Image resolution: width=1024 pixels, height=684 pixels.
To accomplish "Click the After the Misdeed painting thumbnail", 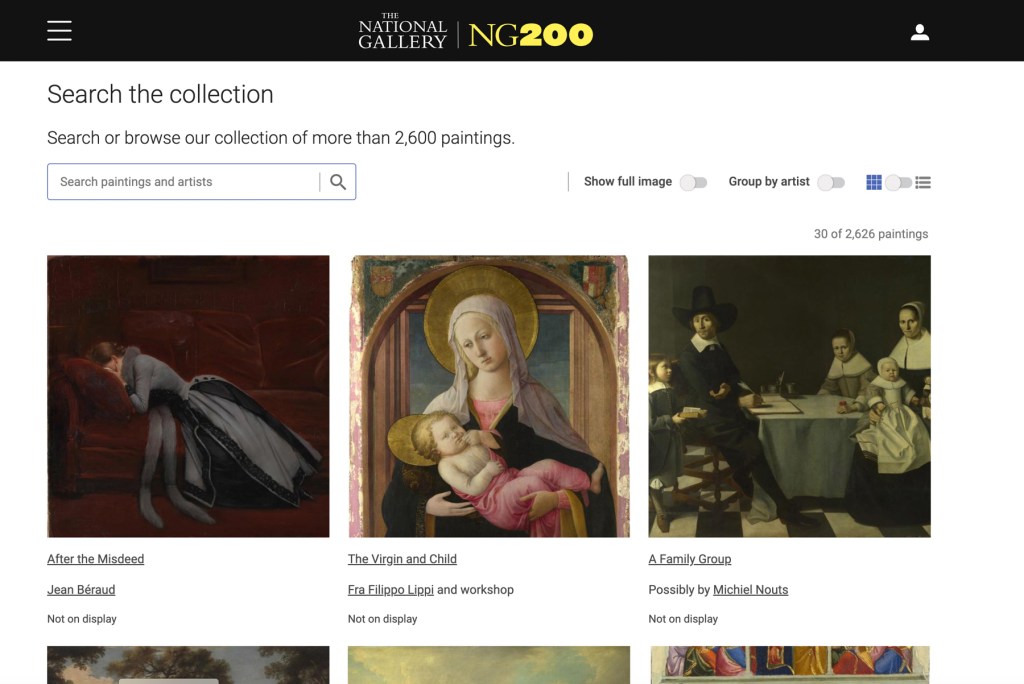I will [188, 396].
